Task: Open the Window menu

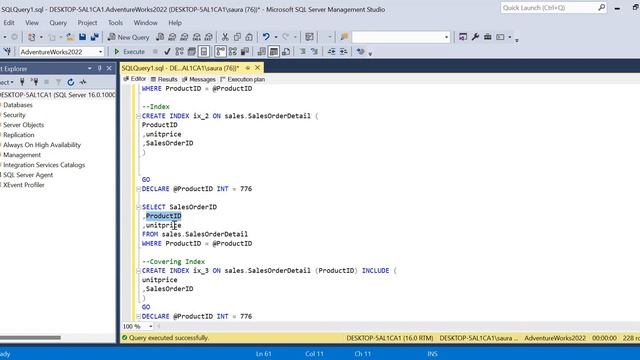Action: coord(145,23)
